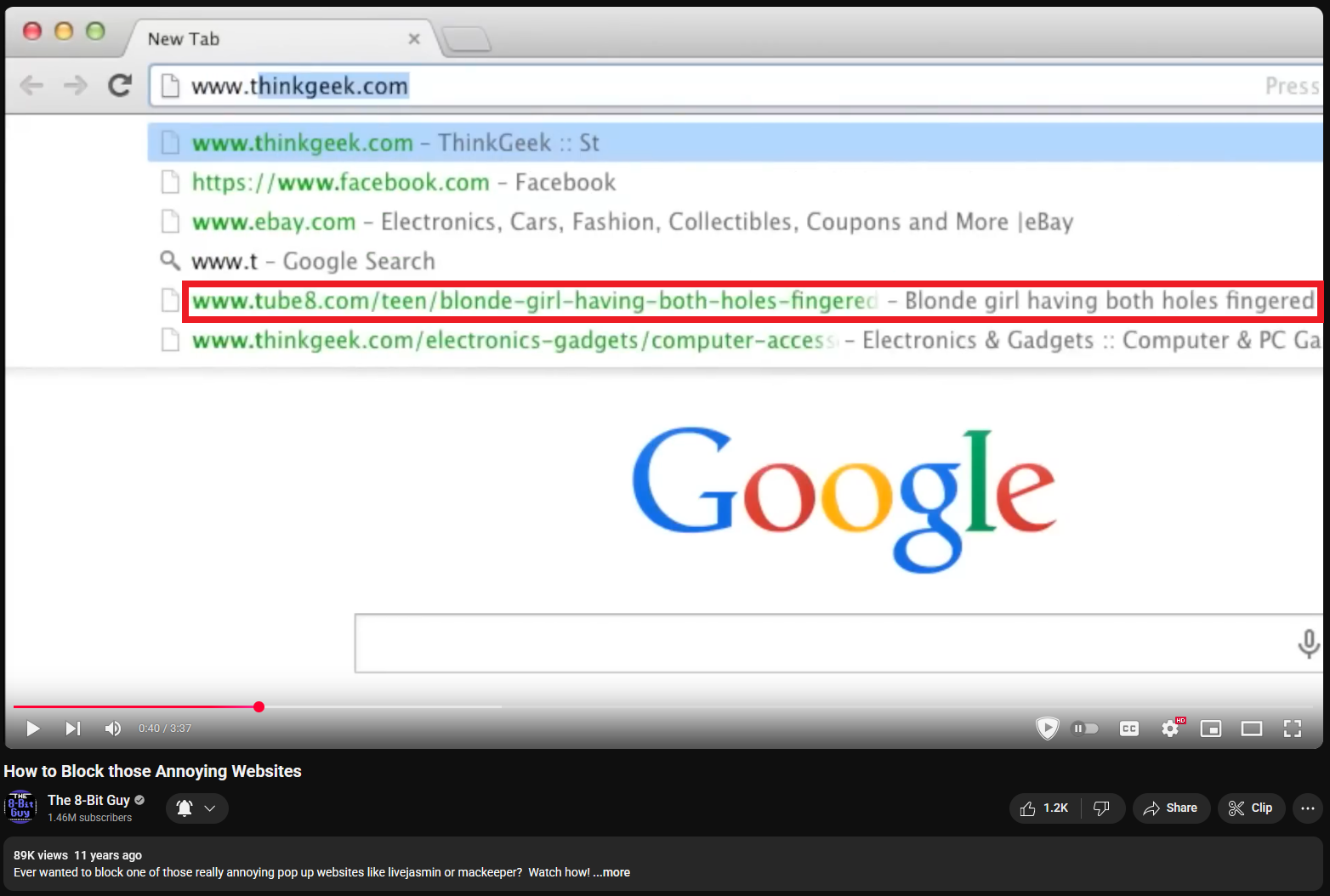The width and height of the screenshot is (1330, 896).
Task: Play the YouTube video
Action: [x=33, y=729]
